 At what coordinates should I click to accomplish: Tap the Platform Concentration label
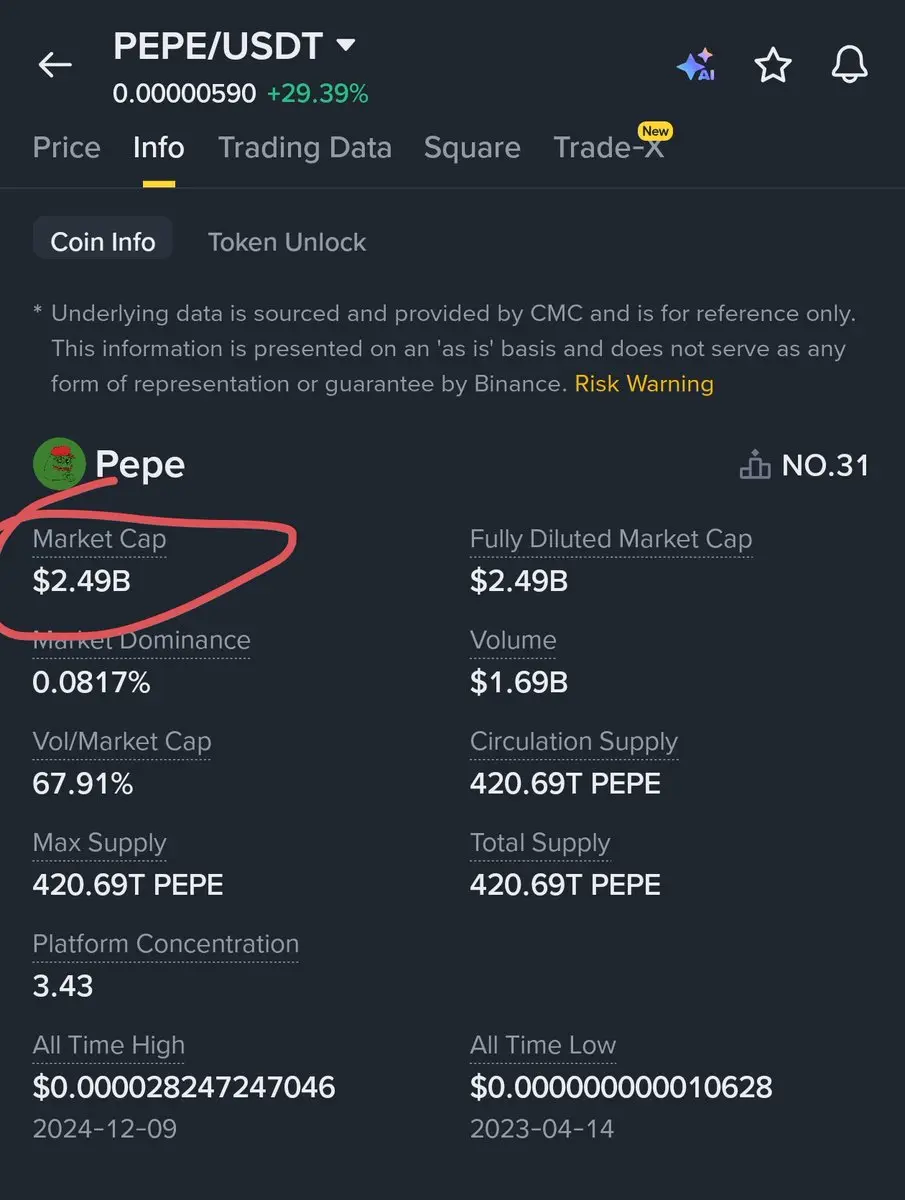click(x=166, y=944)
